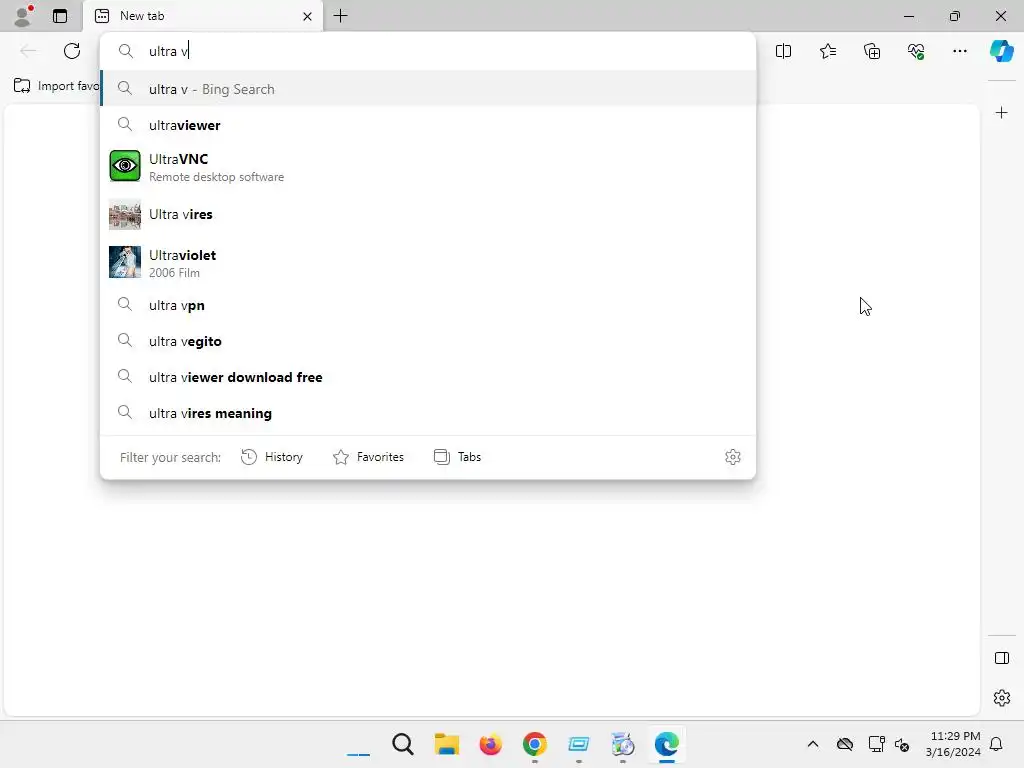Click the UltraVNC green eye thumbnail
Screen dimensions: 1024x768
[125, 166]
